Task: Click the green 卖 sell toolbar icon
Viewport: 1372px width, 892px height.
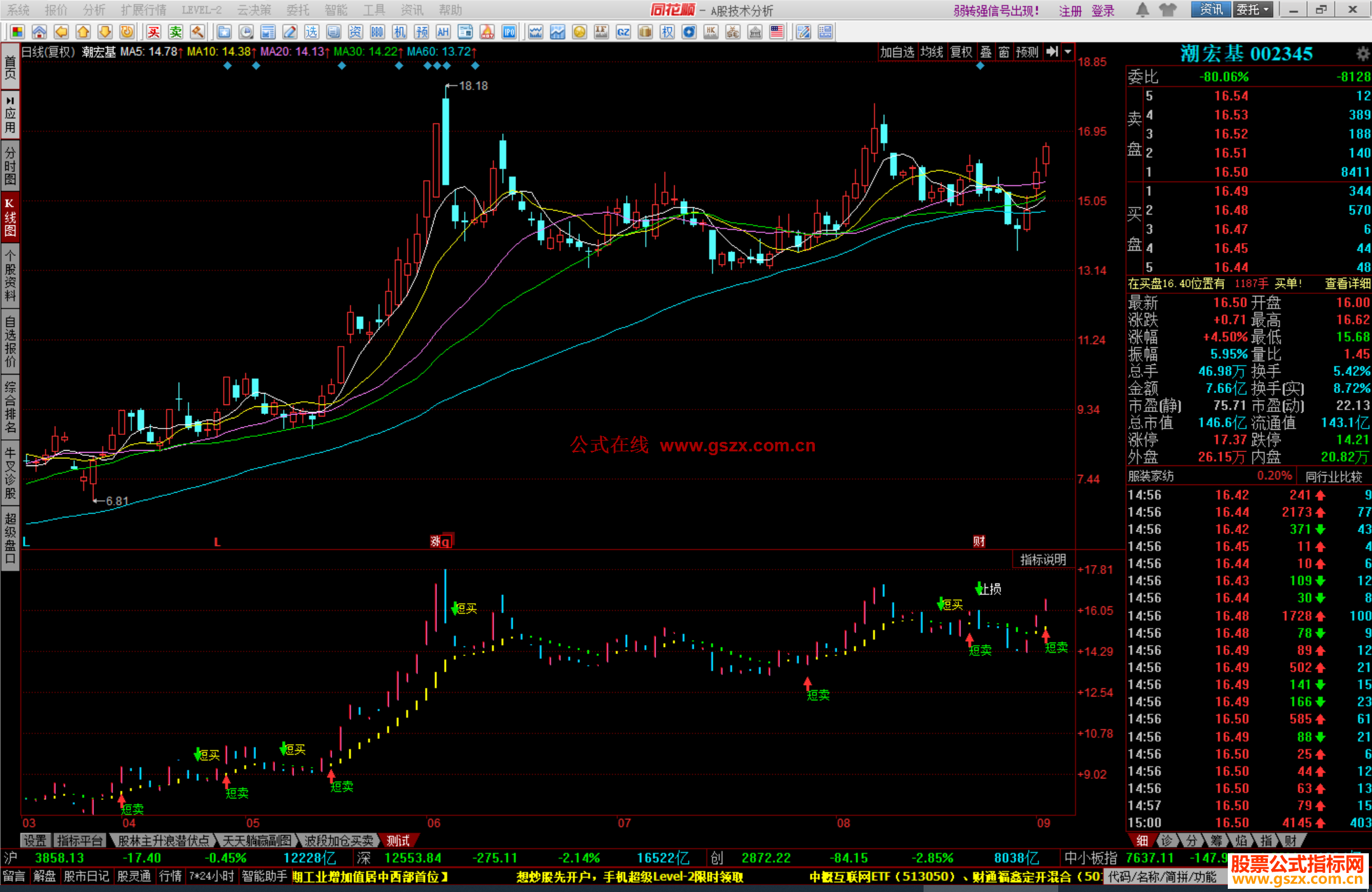Action: pyautogui.click(x=176, y=32)
